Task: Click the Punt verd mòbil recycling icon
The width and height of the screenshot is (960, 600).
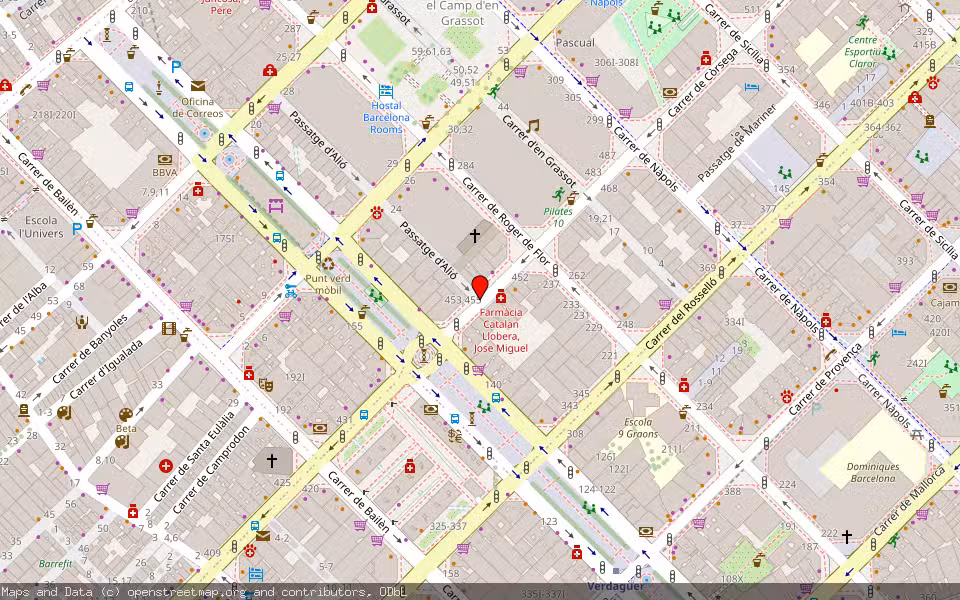Action: click(328, 264)
